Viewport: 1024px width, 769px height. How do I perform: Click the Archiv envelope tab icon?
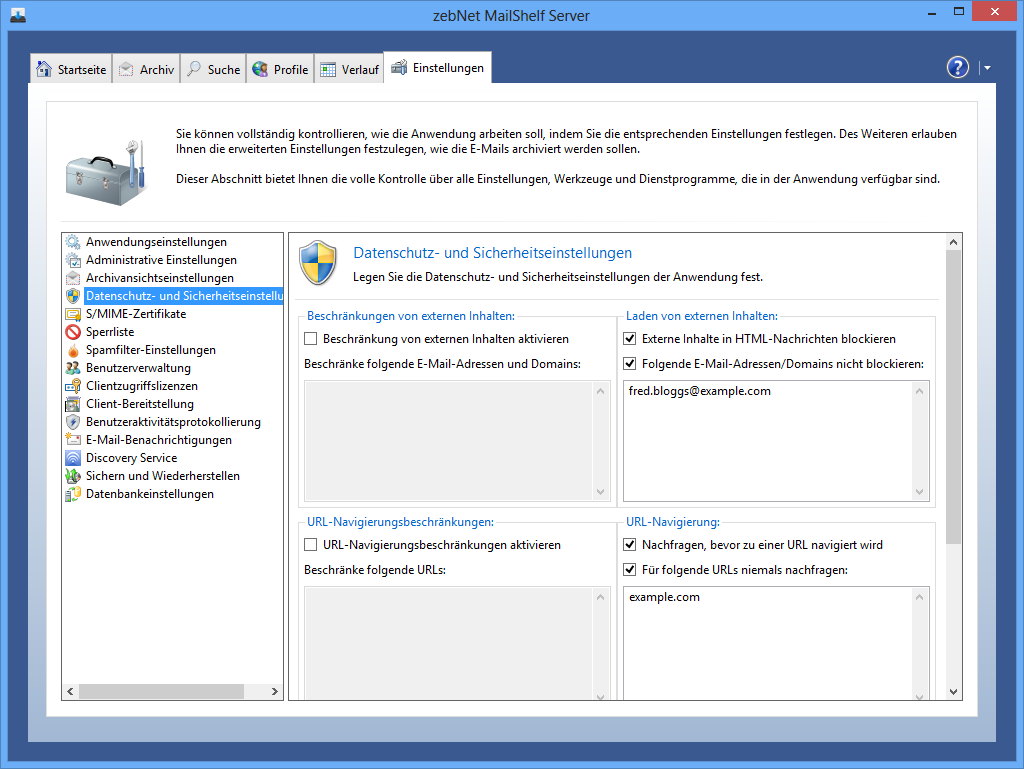pos(126,69)
